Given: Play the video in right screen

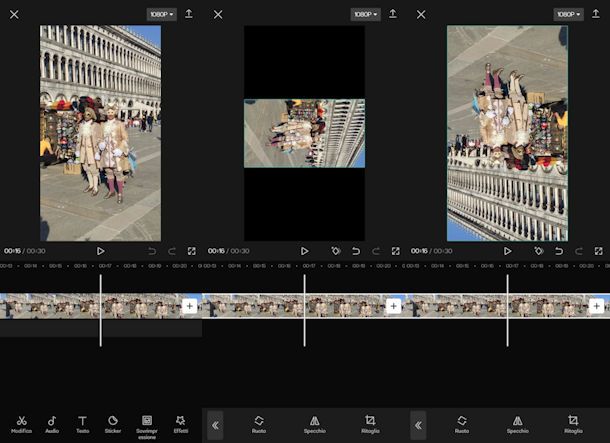Looking at the screenshot, I should coord(507,251).
